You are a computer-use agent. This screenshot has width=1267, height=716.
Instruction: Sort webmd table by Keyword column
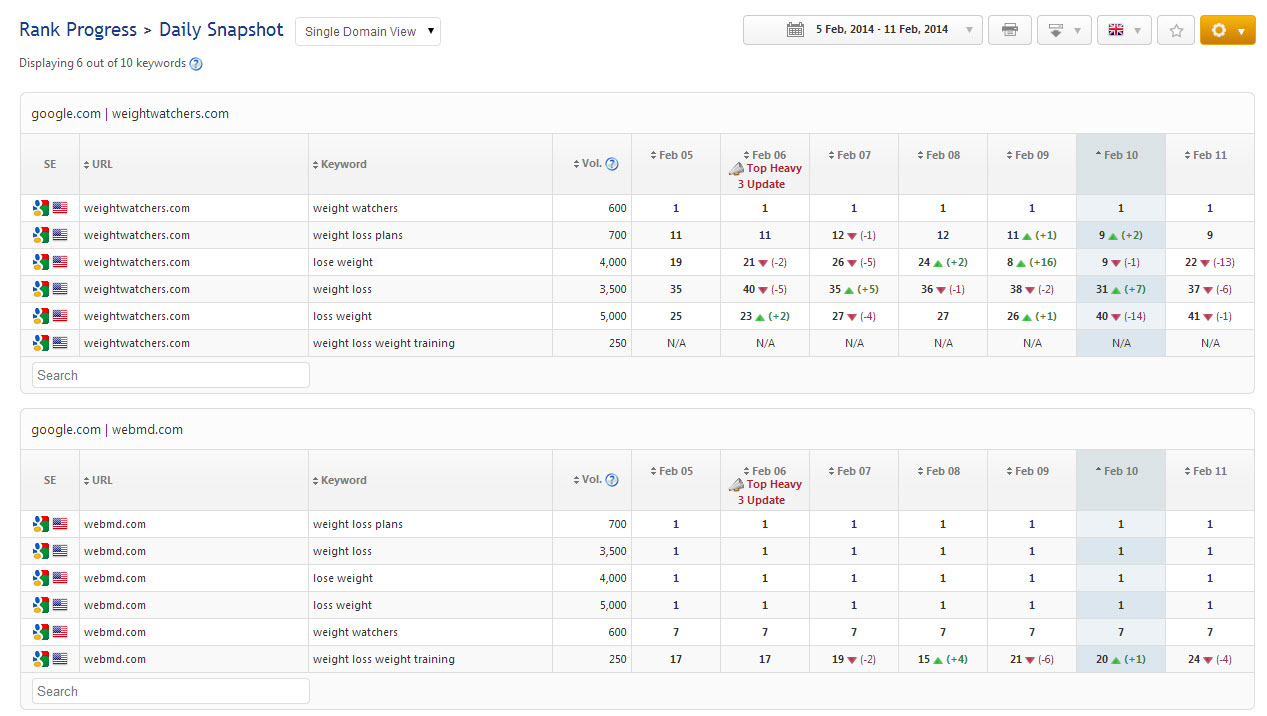(x=343, y=480)
